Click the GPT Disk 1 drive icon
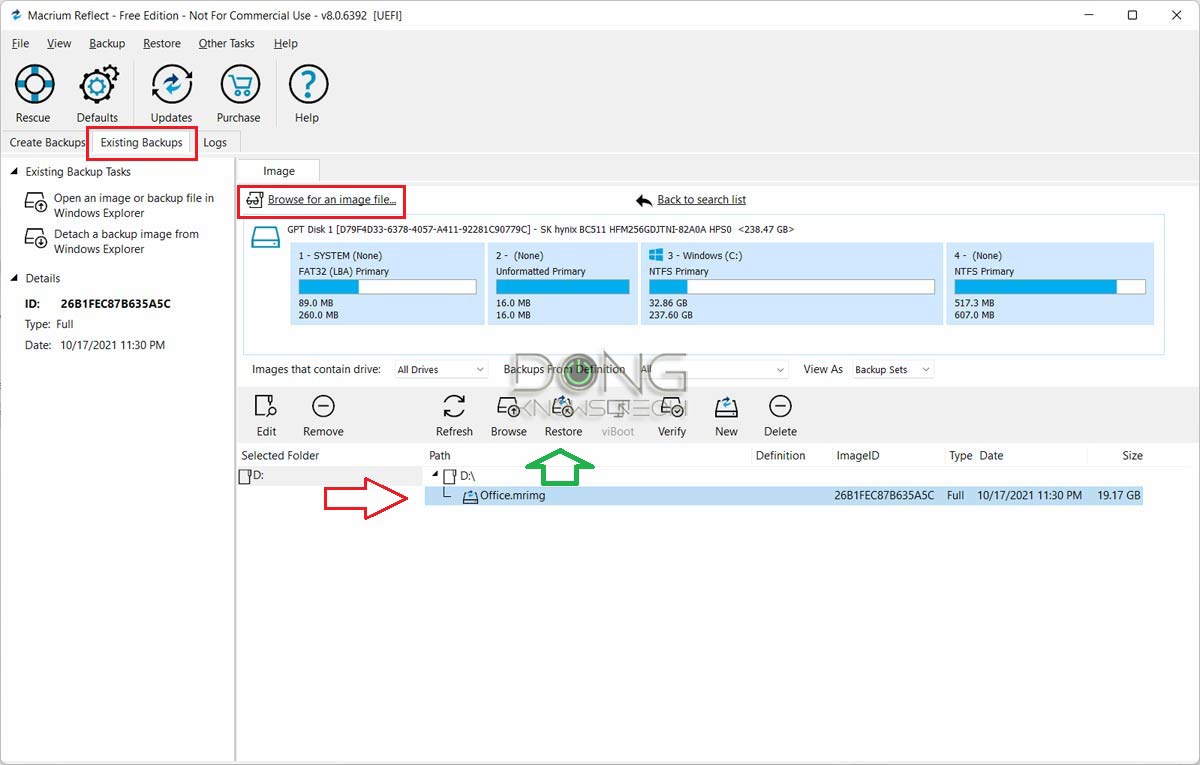The width and height of the screenshot is (1200, 765). (266, 238)
